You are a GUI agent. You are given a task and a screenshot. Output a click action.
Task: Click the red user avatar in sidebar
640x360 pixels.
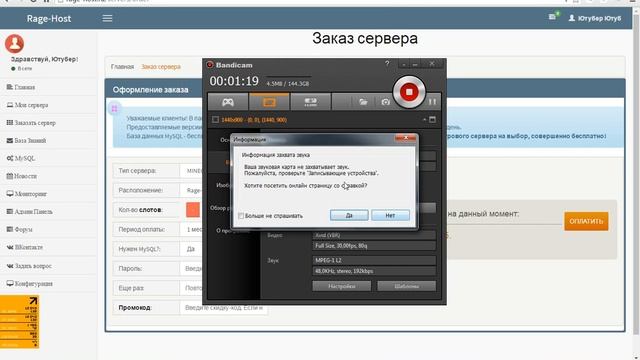(x=14, y=43)
